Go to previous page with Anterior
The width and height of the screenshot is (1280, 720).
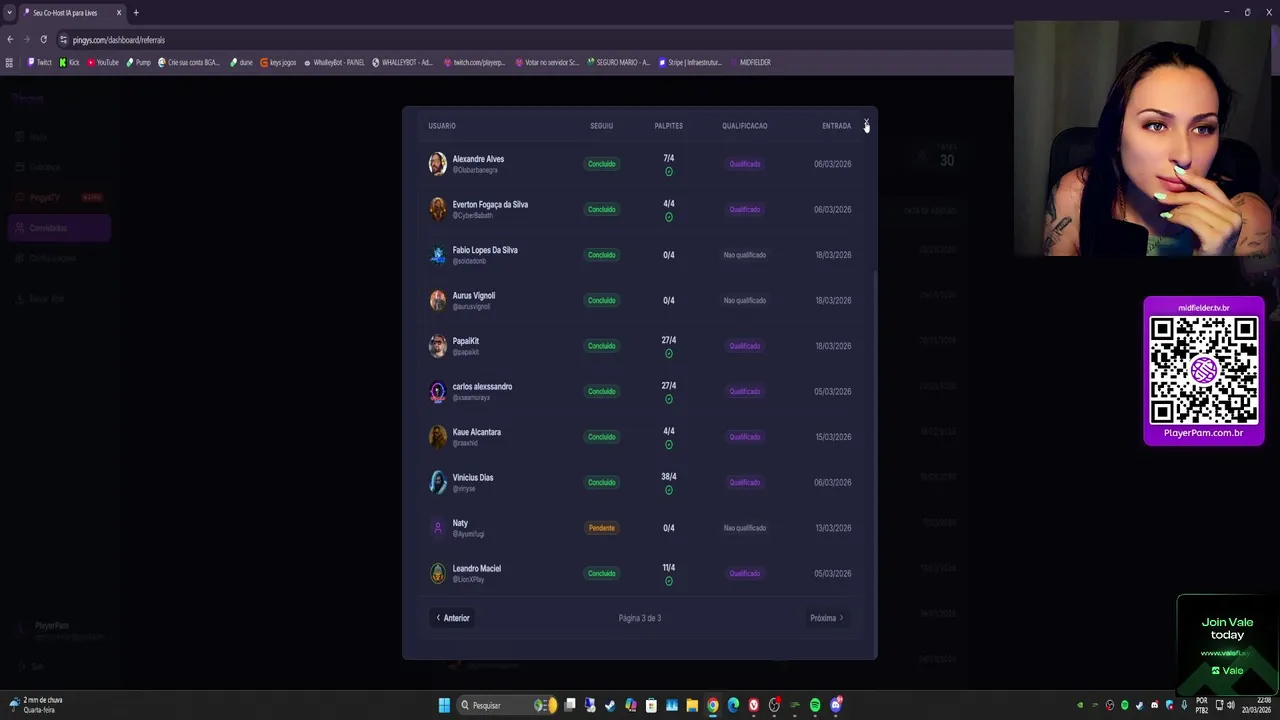[x=452, y=618]
